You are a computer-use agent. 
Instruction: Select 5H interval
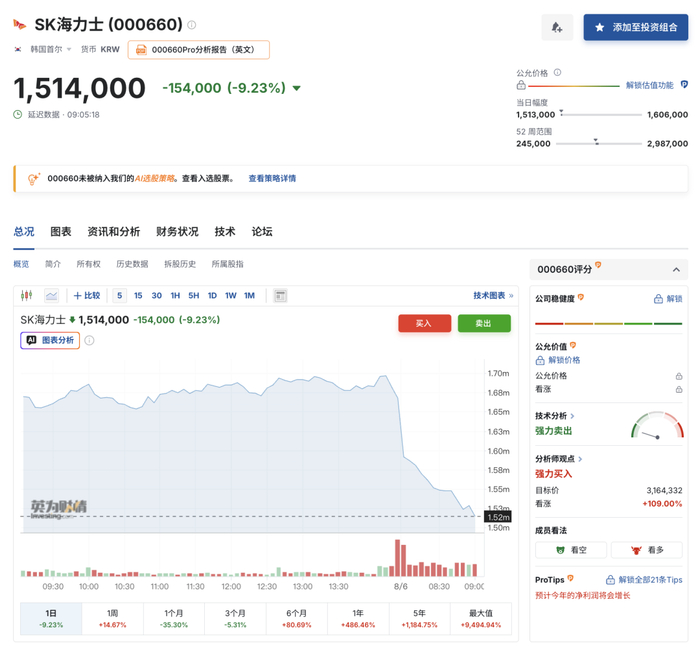click(194, 295)
